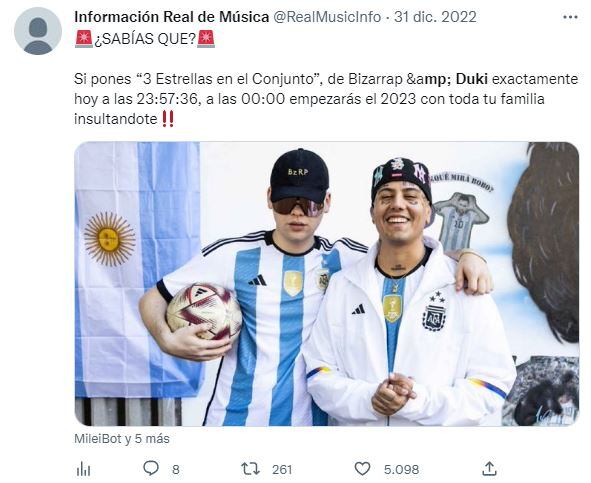Click the soccer ball in the photo

pos(204,311)
